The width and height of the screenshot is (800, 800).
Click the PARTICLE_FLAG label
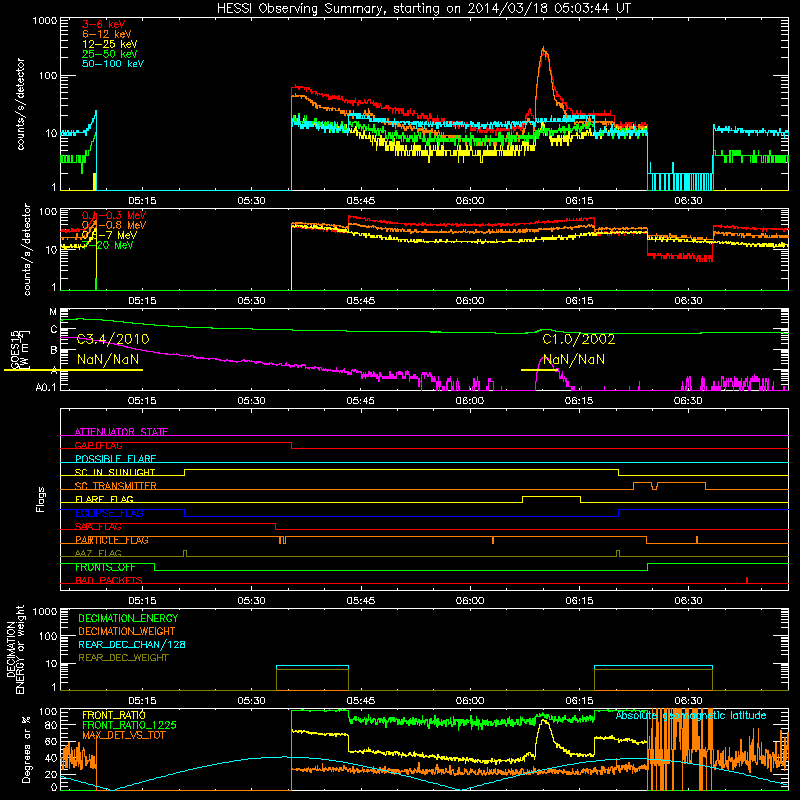[x=112, y=540]
